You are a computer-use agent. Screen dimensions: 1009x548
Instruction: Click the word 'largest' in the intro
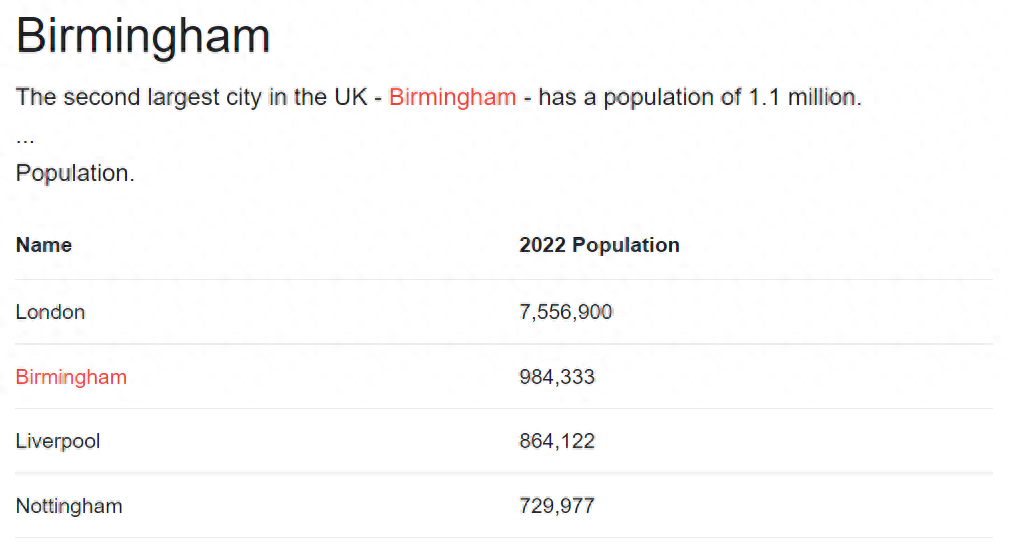[x=183, y=97]
